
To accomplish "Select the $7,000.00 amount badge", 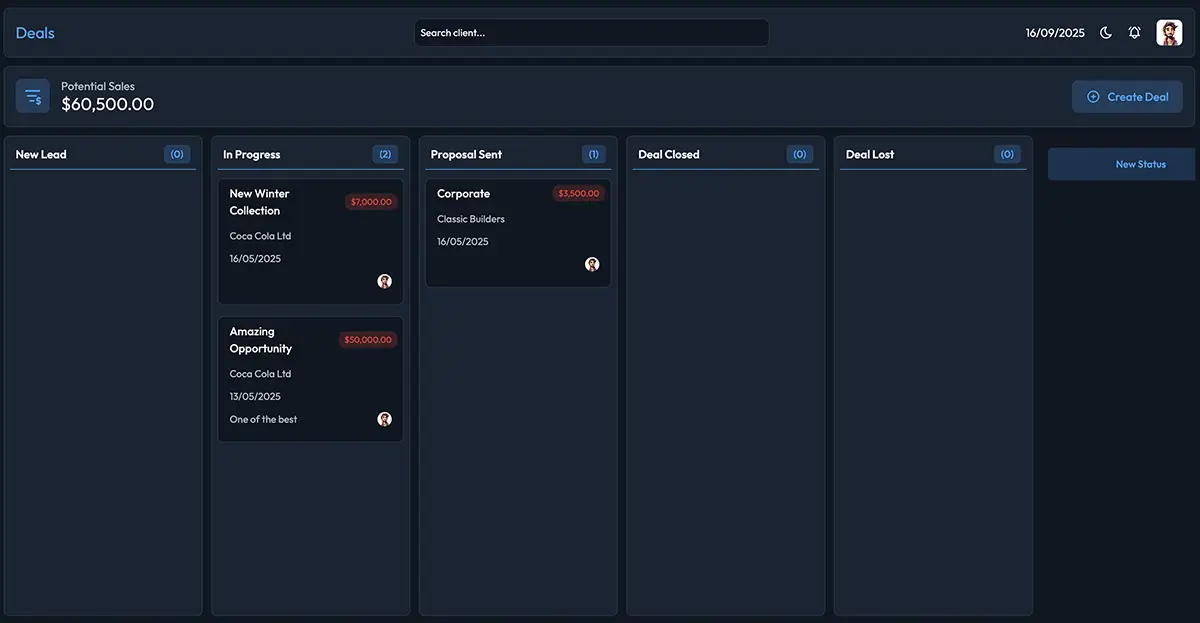I will 371,202.
